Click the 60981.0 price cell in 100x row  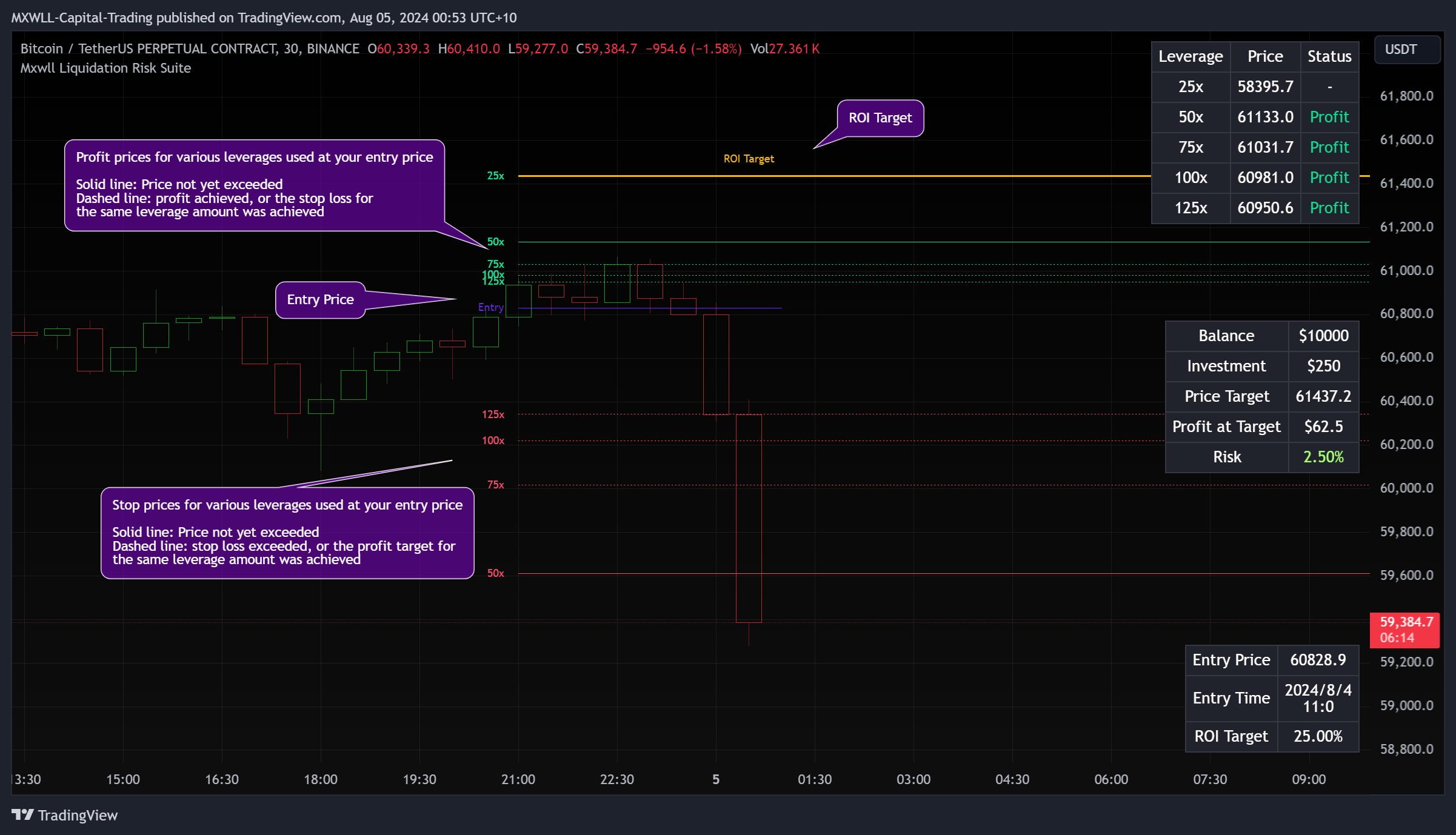[x=1265, y=178]
